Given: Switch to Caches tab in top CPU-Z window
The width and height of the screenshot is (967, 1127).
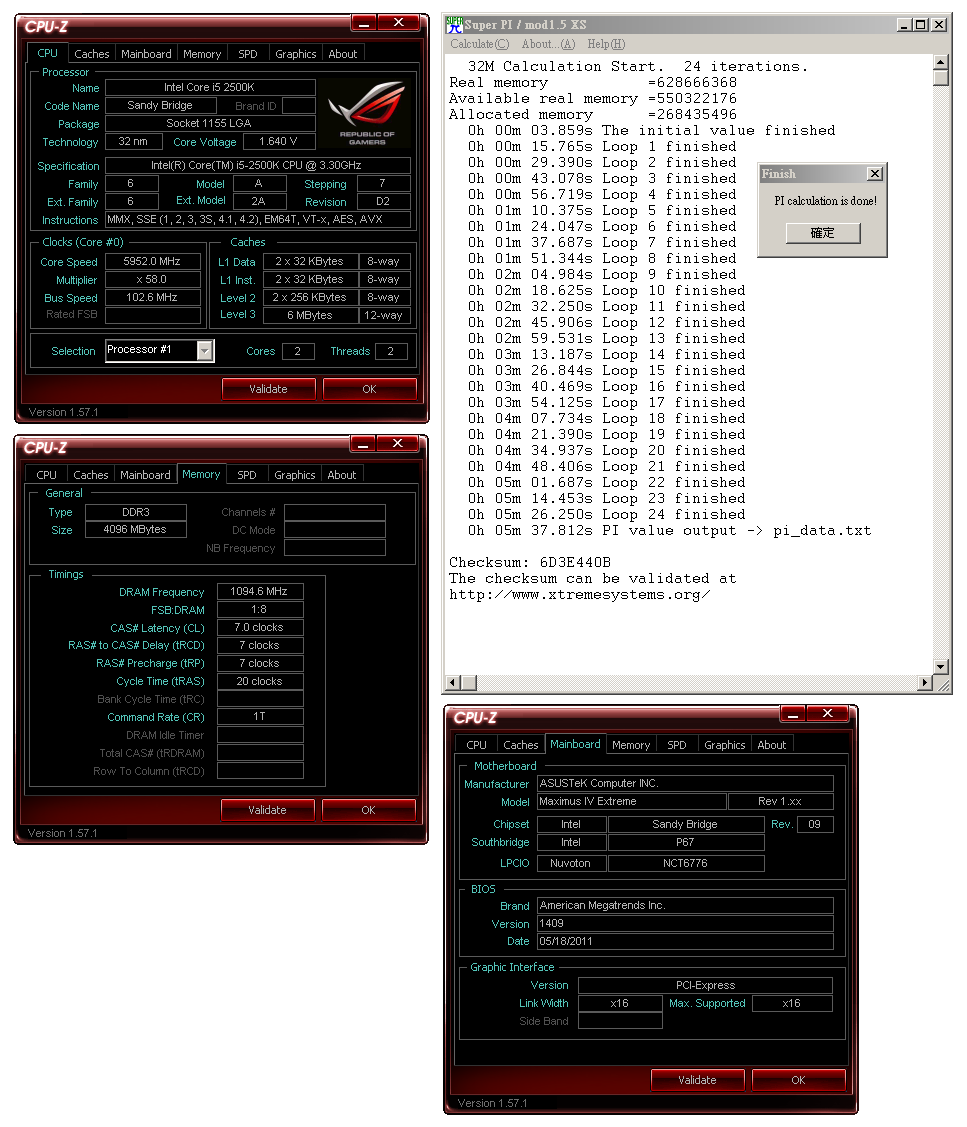Looking at the screenshot, I should click(x=91, y=54).
